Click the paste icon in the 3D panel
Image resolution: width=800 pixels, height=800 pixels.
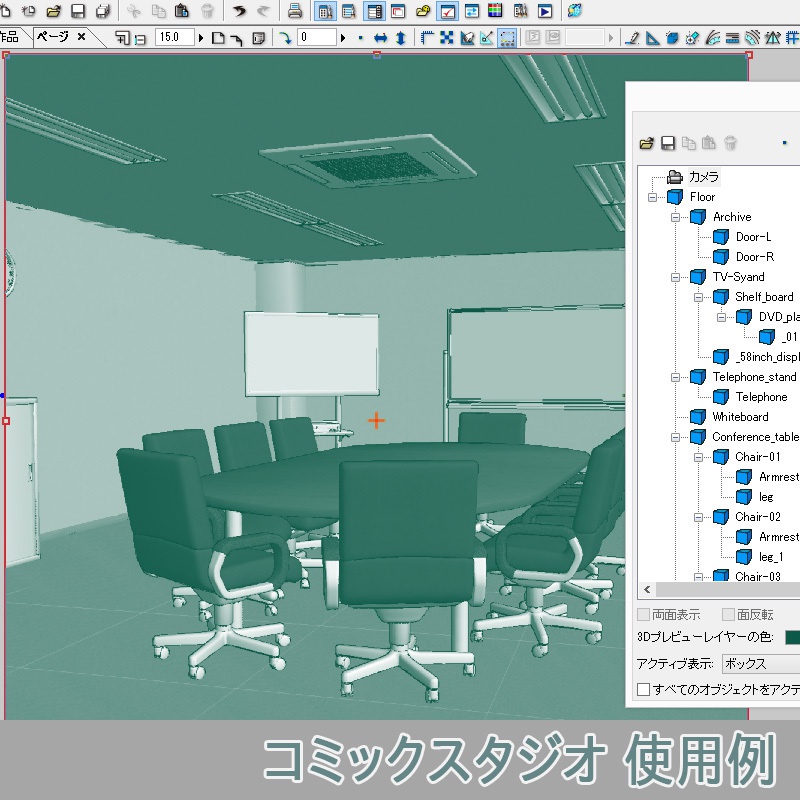coord(709,145)
